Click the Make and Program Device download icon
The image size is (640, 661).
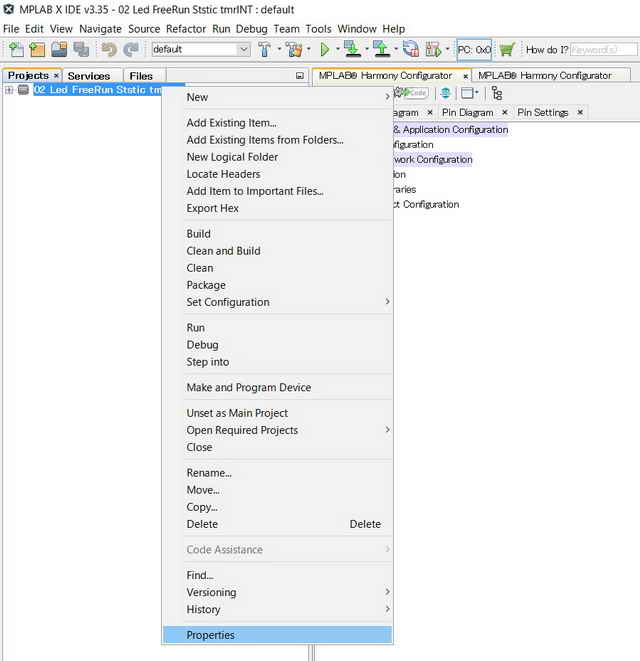(x=352, y=49)
